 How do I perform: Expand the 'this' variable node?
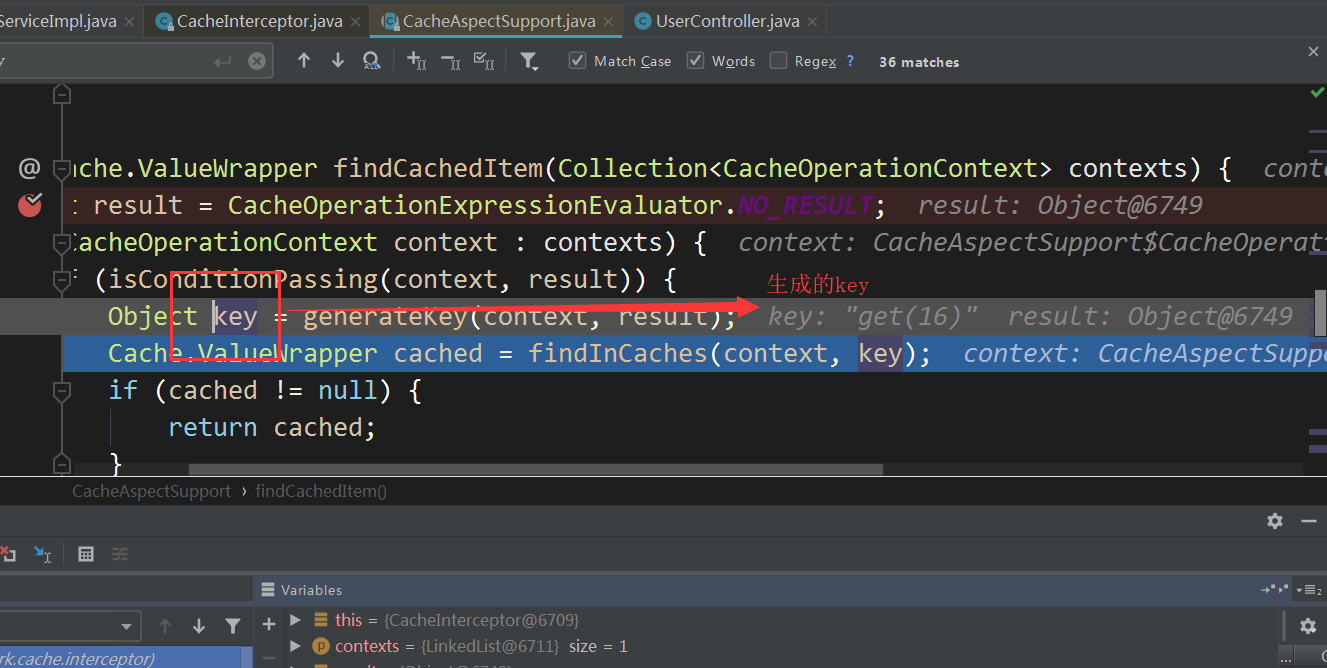pyautogui.click(x=295, y=620)
